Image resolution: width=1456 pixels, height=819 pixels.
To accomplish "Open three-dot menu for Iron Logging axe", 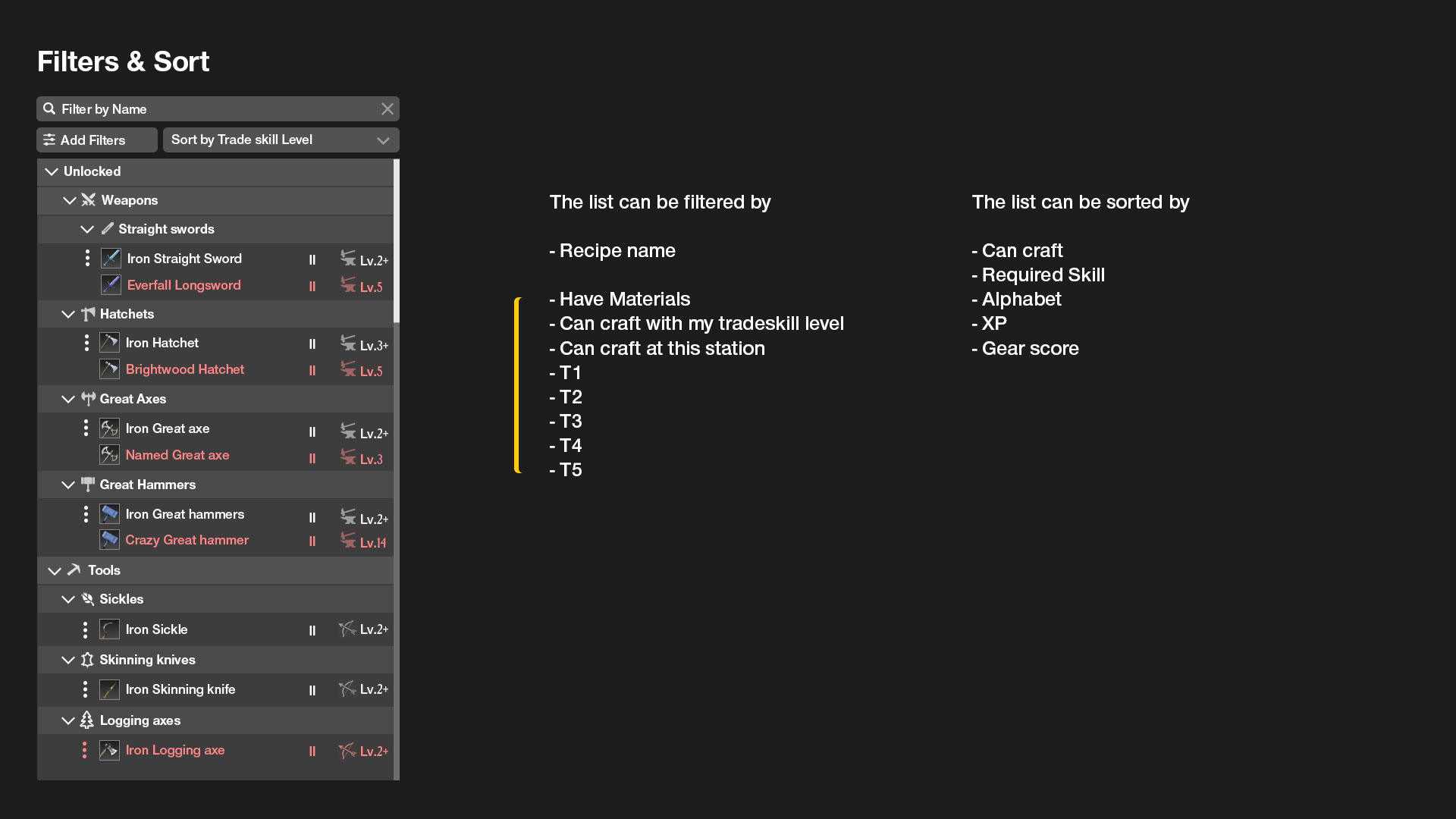I will 84,750.
